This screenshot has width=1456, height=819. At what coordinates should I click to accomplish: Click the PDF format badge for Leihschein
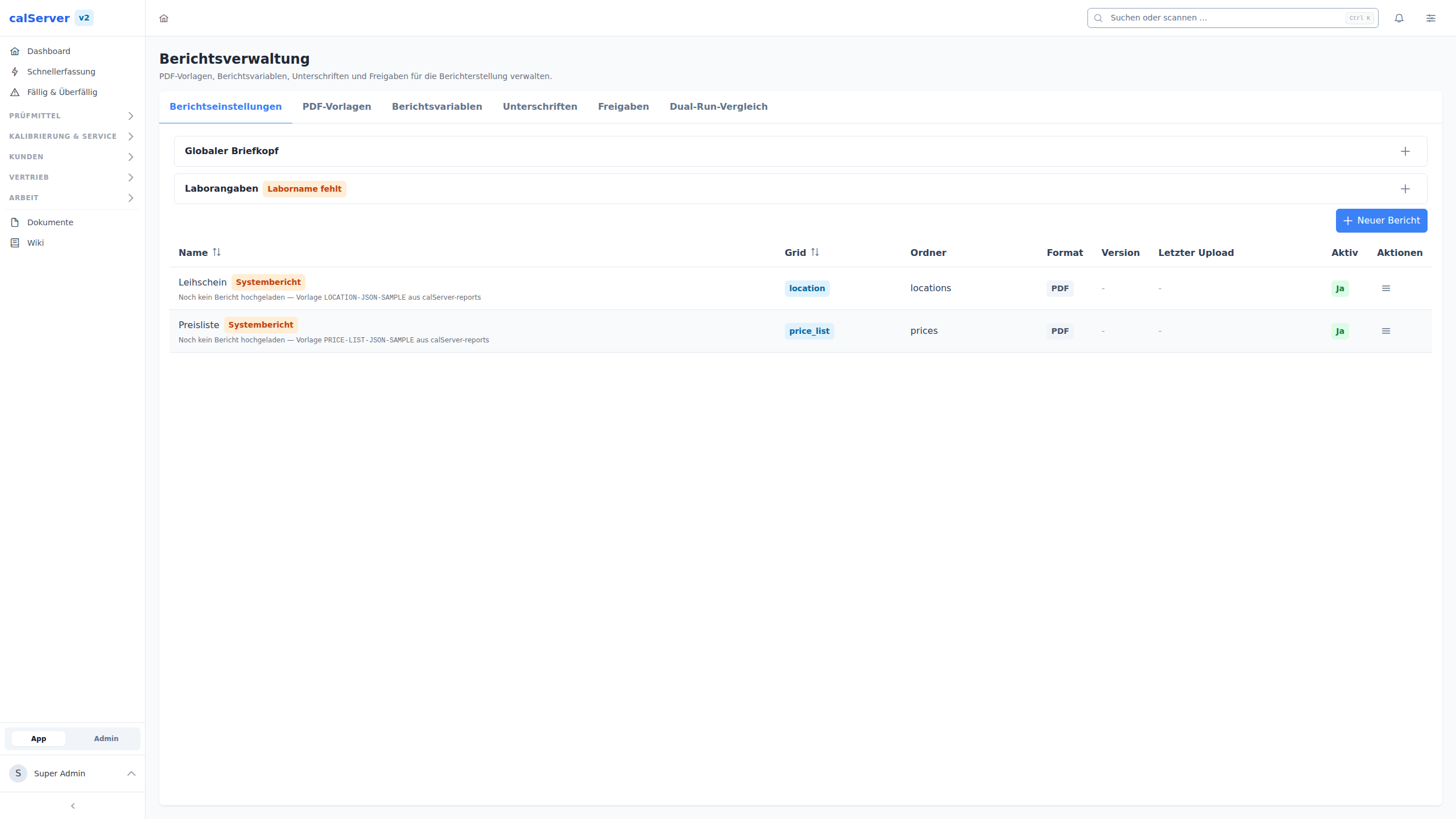(x=1060, y=288)
